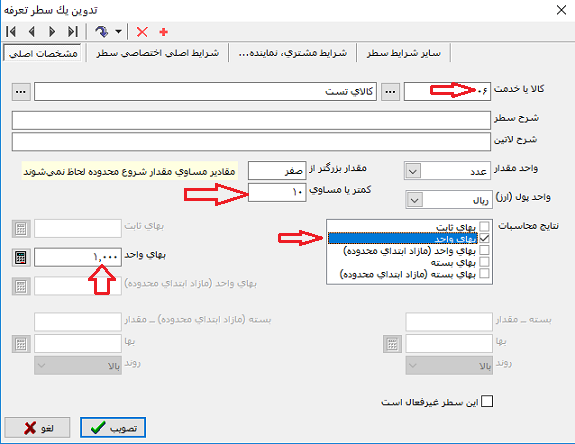575x444 pixels.
Task: Click کالاي تست name field
Action: tap(205, 92)
